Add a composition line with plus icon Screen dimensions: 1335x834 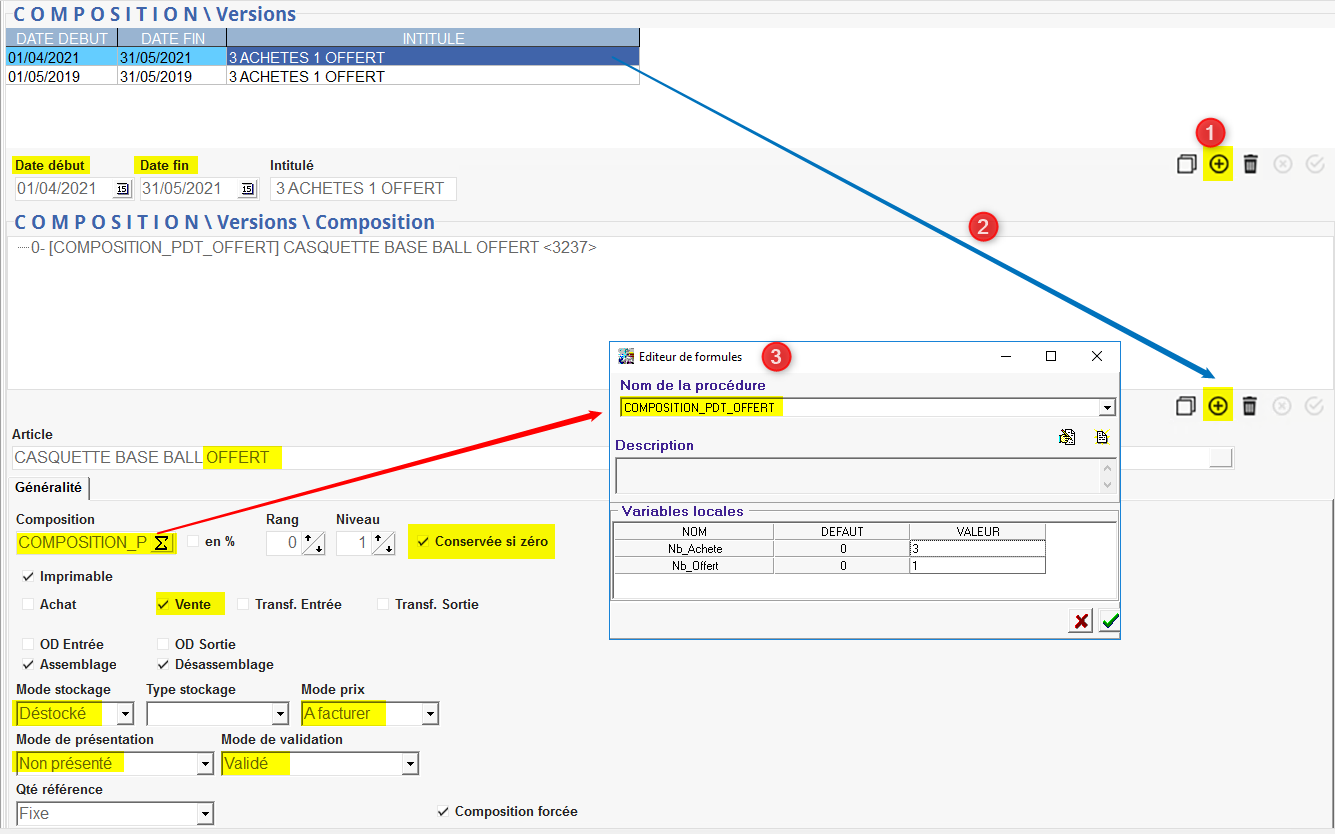tap(1218, 406)
